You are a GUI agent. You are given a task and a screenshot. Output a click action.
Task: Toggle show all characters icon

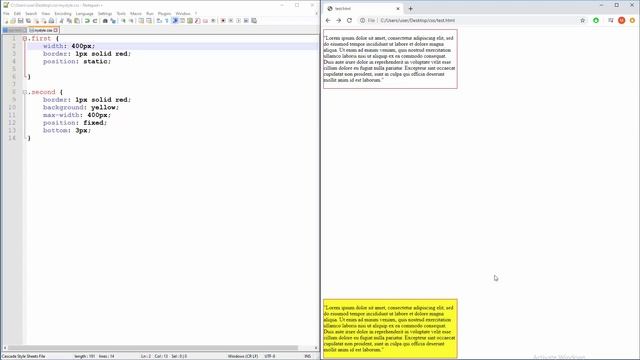pyautogui.click(x=167, y=21)
